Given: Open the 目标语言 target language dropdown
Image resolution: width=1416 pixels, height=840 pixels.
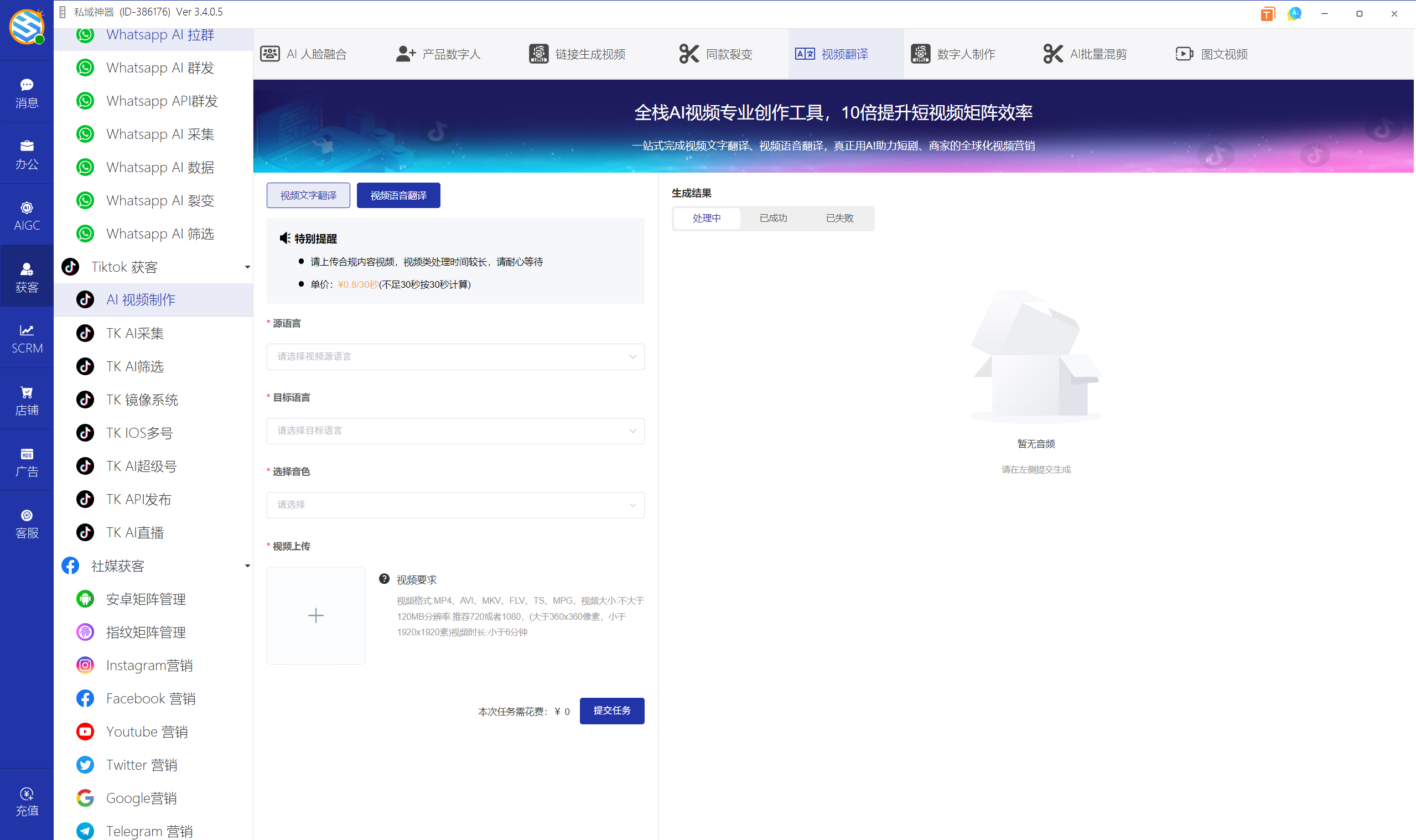Looking at the screenshot, I should [455, 431].
